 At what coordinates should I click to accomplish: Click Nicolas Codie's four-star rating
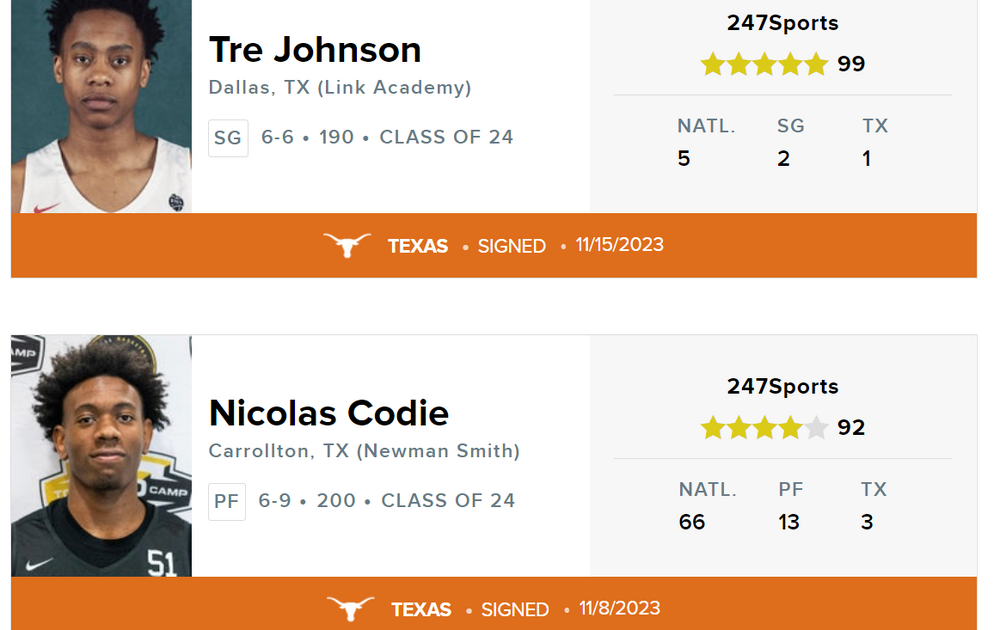coord(764,428)
